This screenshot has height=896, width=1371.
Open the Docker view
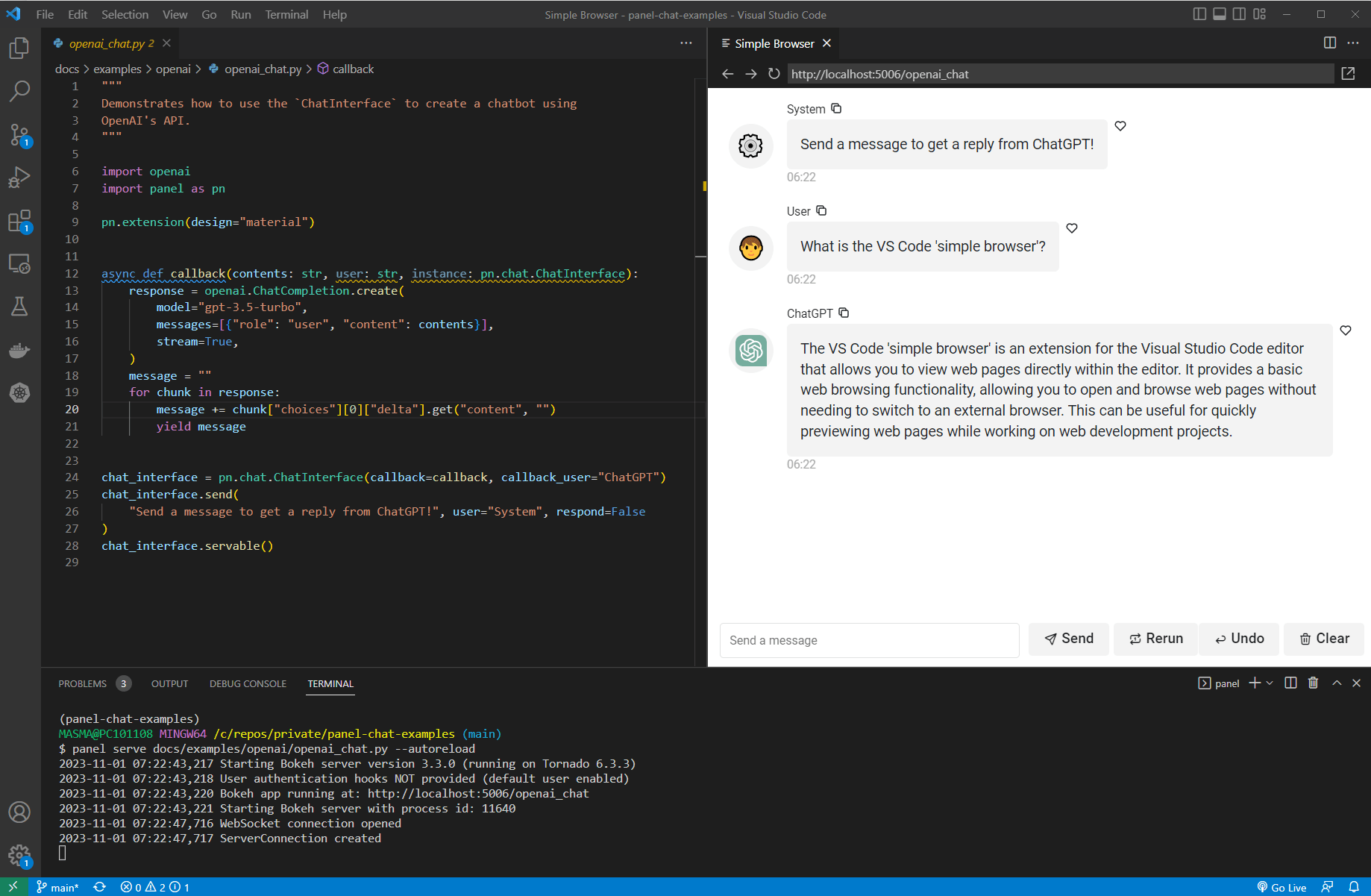19,350
